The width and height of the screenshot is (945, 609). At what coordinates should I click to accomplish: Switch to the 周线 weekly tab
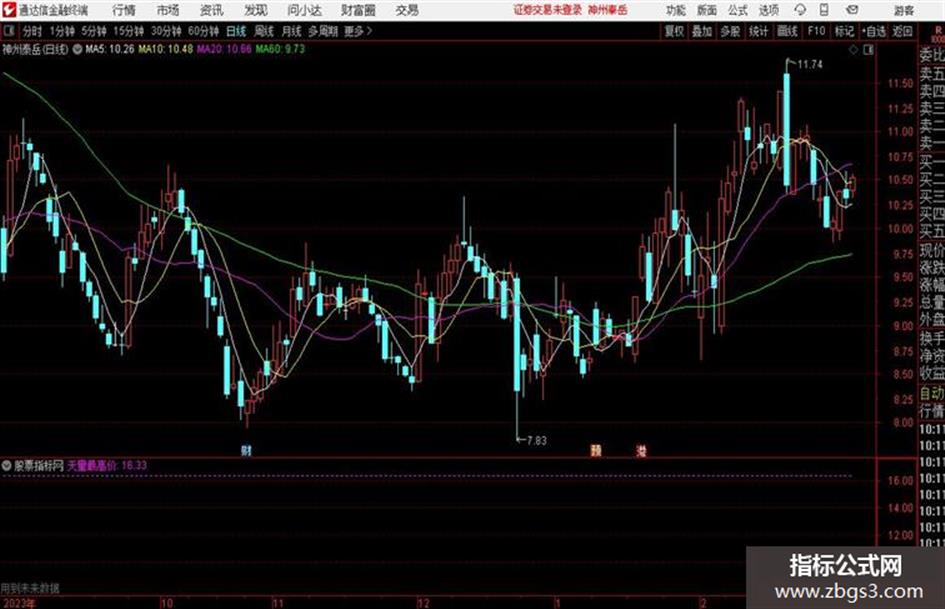[264, 31]
